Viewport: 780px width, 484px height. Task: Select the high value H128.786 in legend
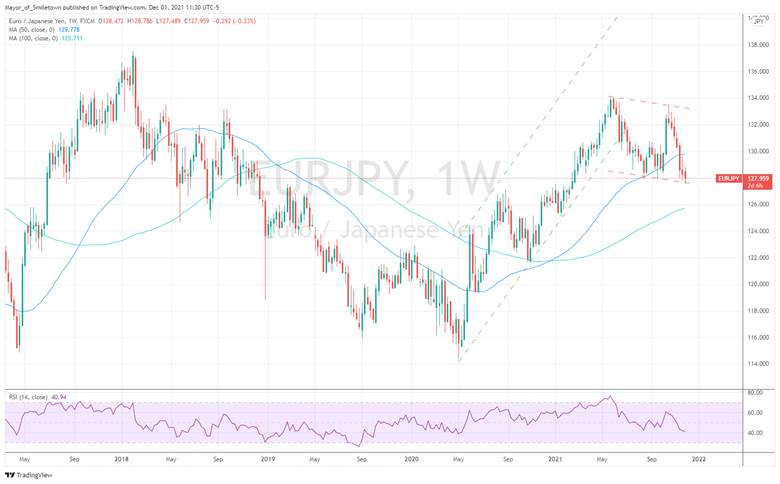pos(140,21)
